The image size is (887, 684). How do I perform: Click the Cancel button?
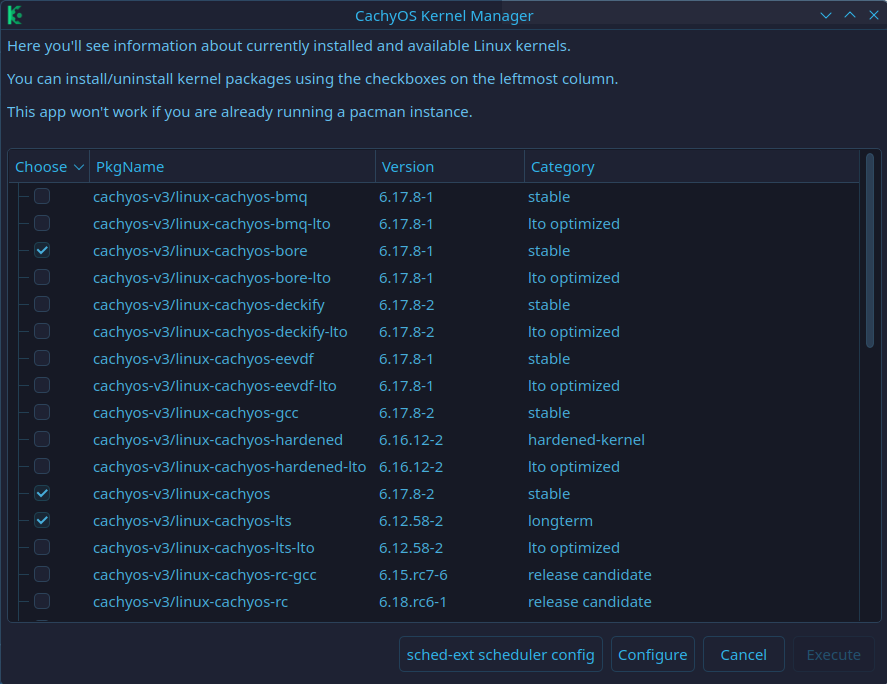pyautogui.click(x=743, y=655)
